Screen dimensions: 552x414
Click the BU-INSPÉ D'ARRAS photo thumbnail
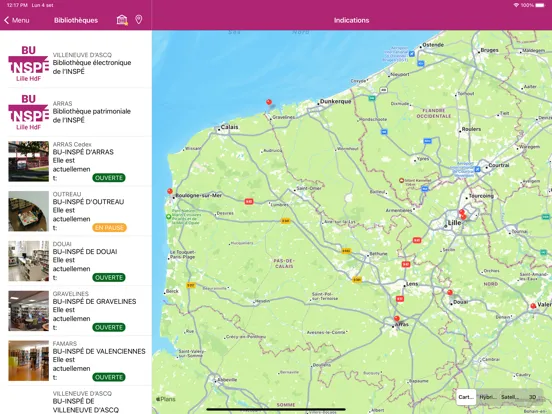(x=29, y=161)
